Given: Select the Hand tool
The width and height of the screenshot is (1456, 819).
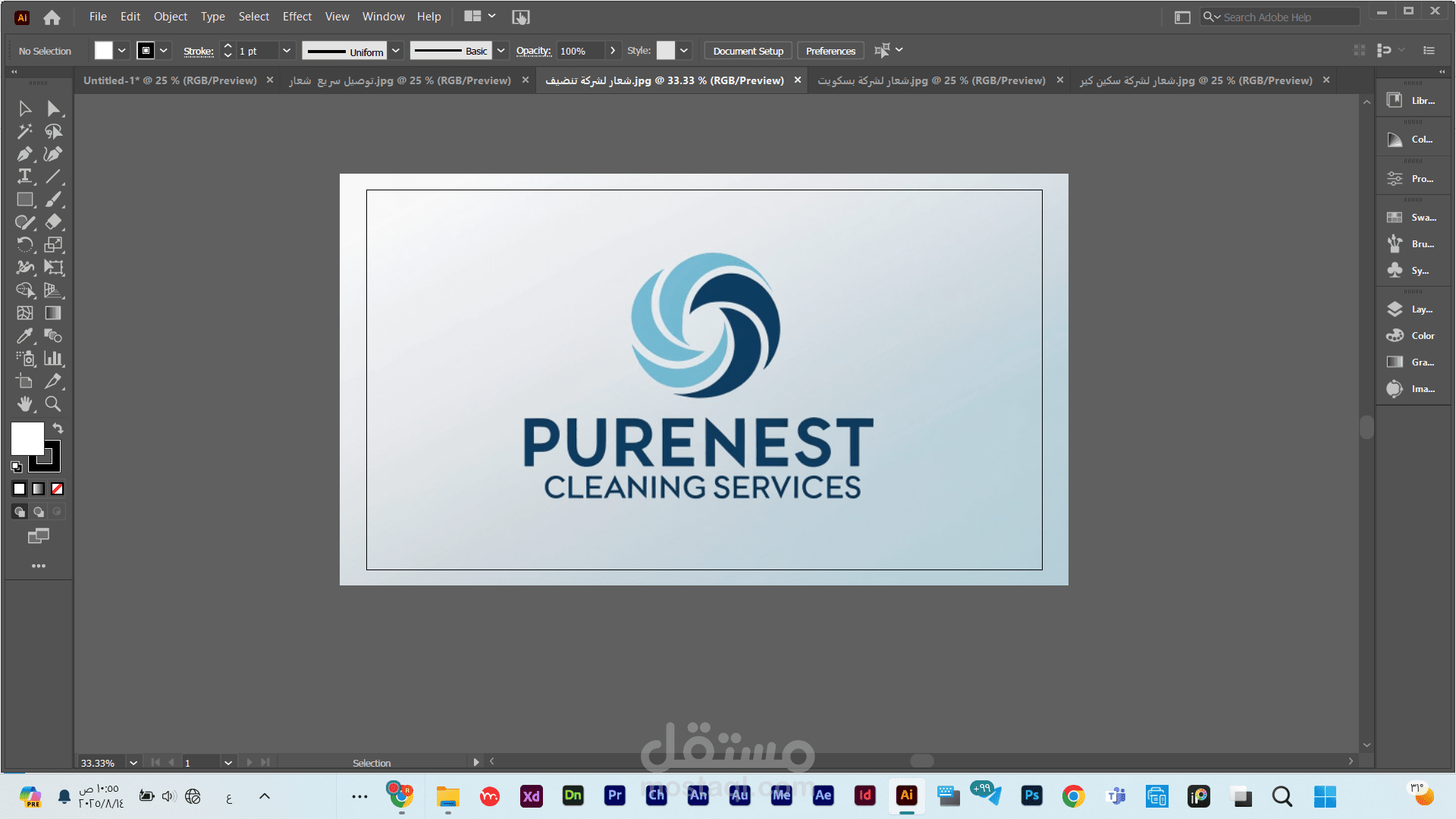Looking at the screenshot, I should 25,404.
